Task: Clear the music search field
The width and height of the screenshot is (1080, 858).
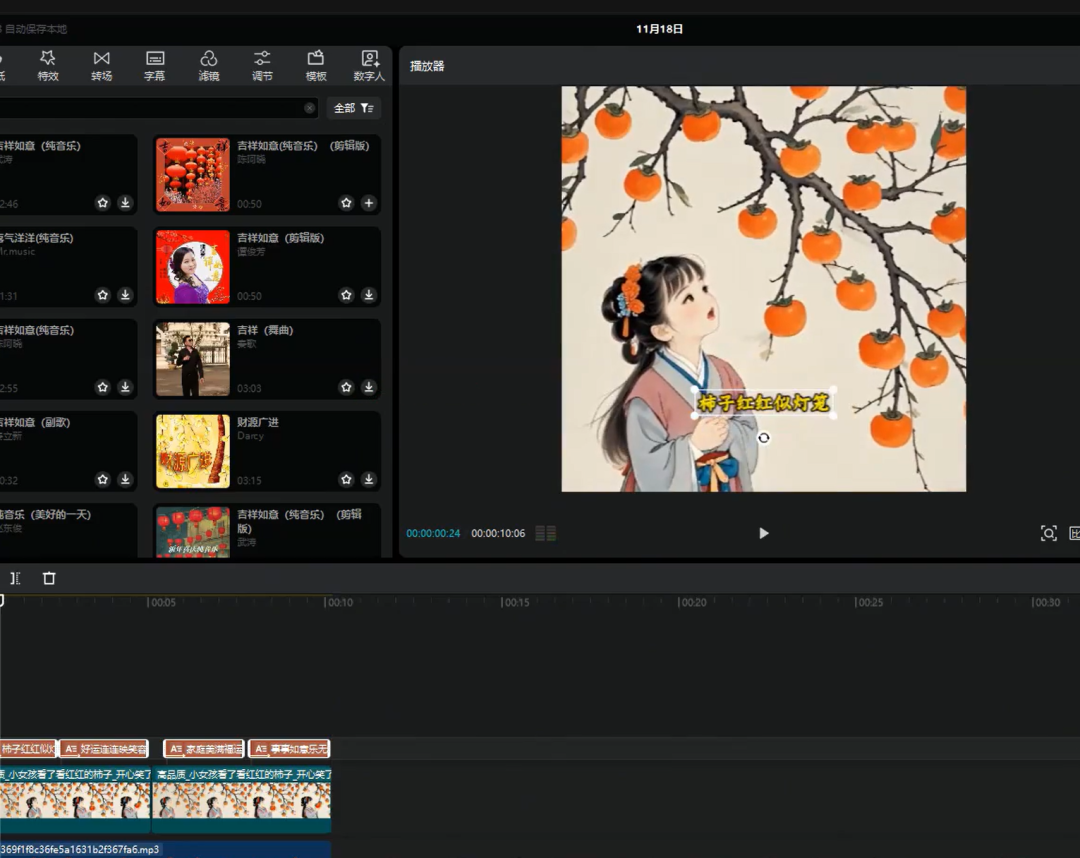Action: [x=309, y=108]
